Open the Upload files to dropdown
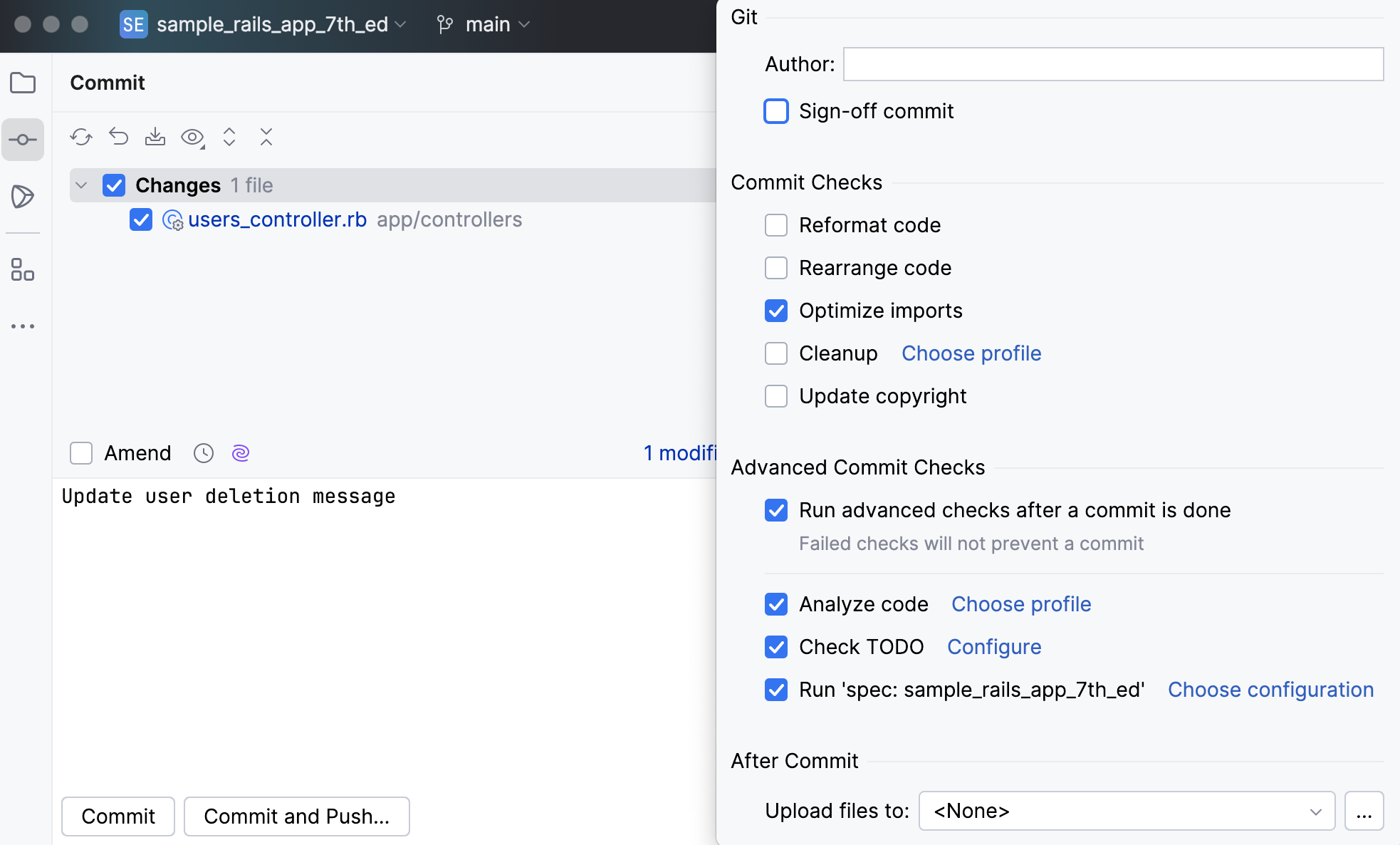This screenshot has height=845, width=1400. click(1127, 811)
